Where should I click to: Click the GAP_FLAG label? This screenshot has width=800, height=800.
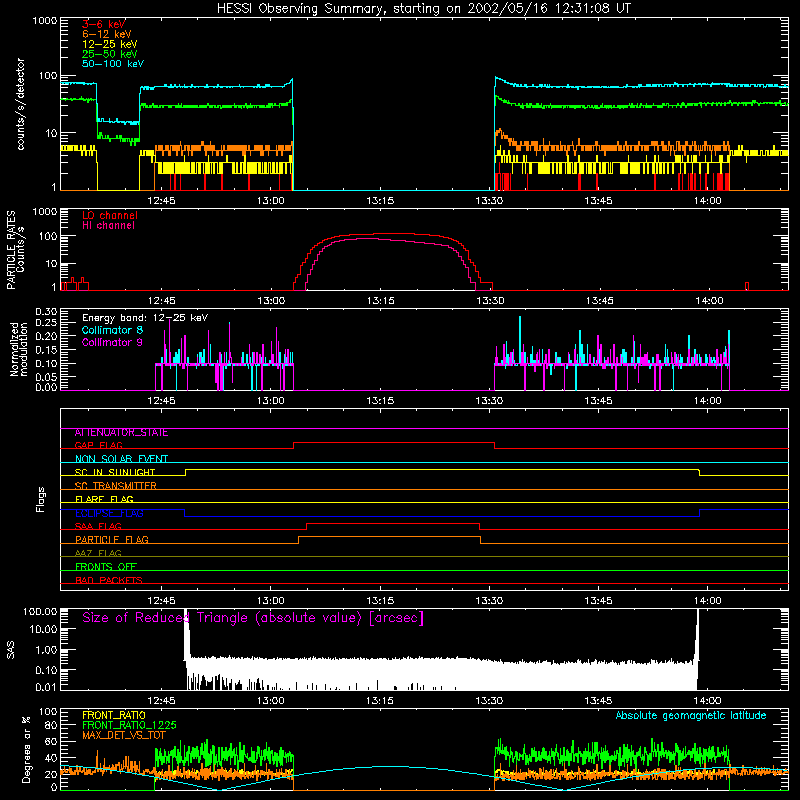[x=98, y=445]
